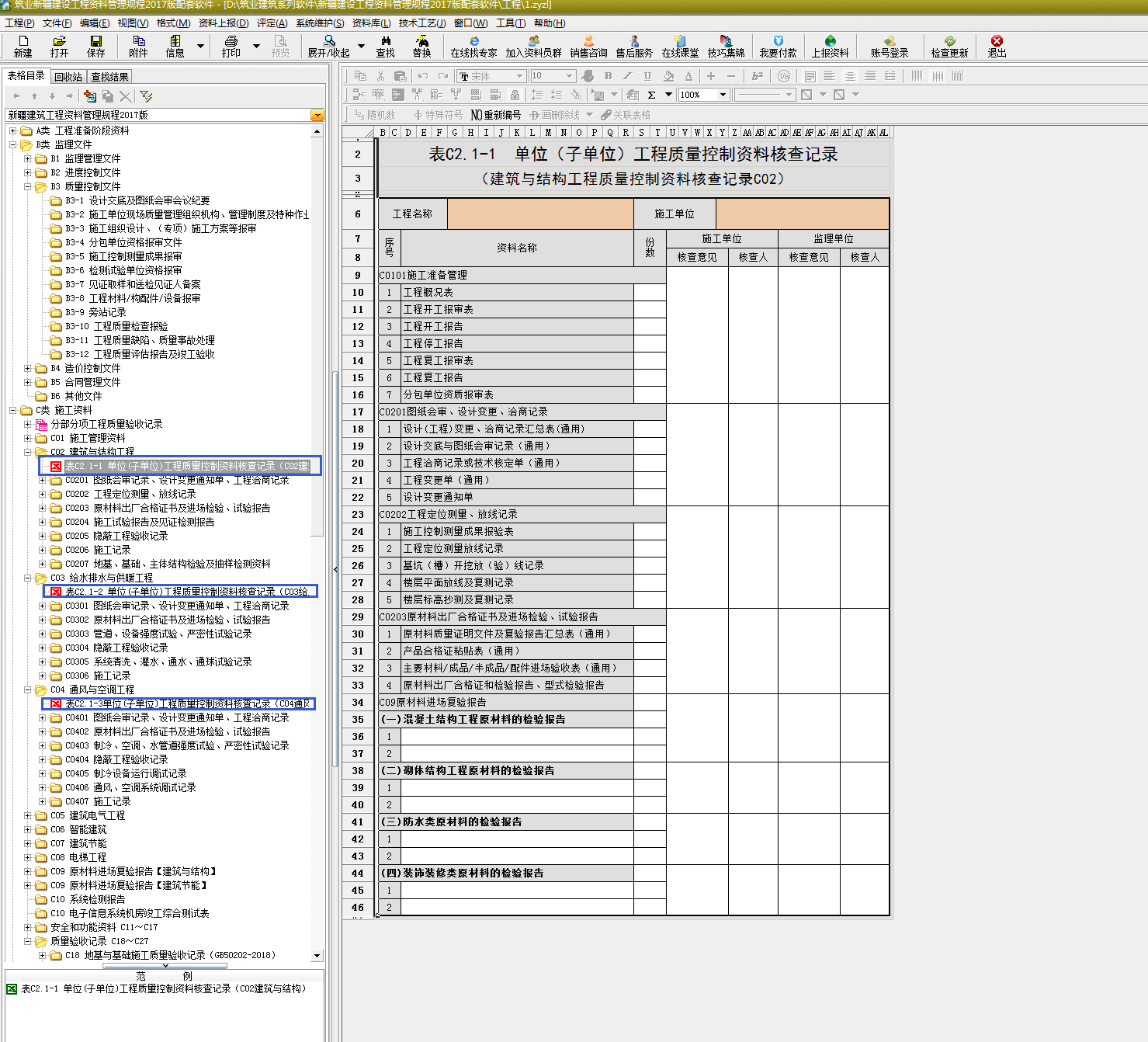The image size is (1148, 1042).
Task: Expand the C05 建筑电气工程 node
Action: pos(28,815)
